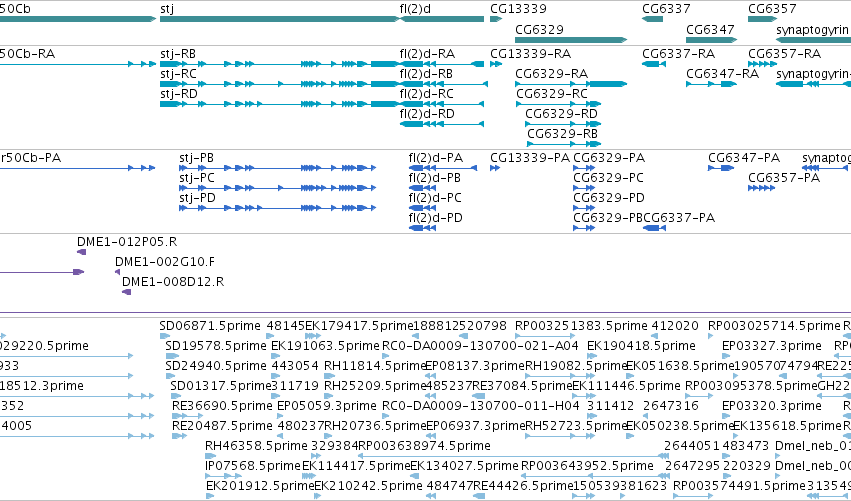This screenshot has width=851, height=501.
Task: Click the RH11814.5prime EST label
Action: point(374,366)
